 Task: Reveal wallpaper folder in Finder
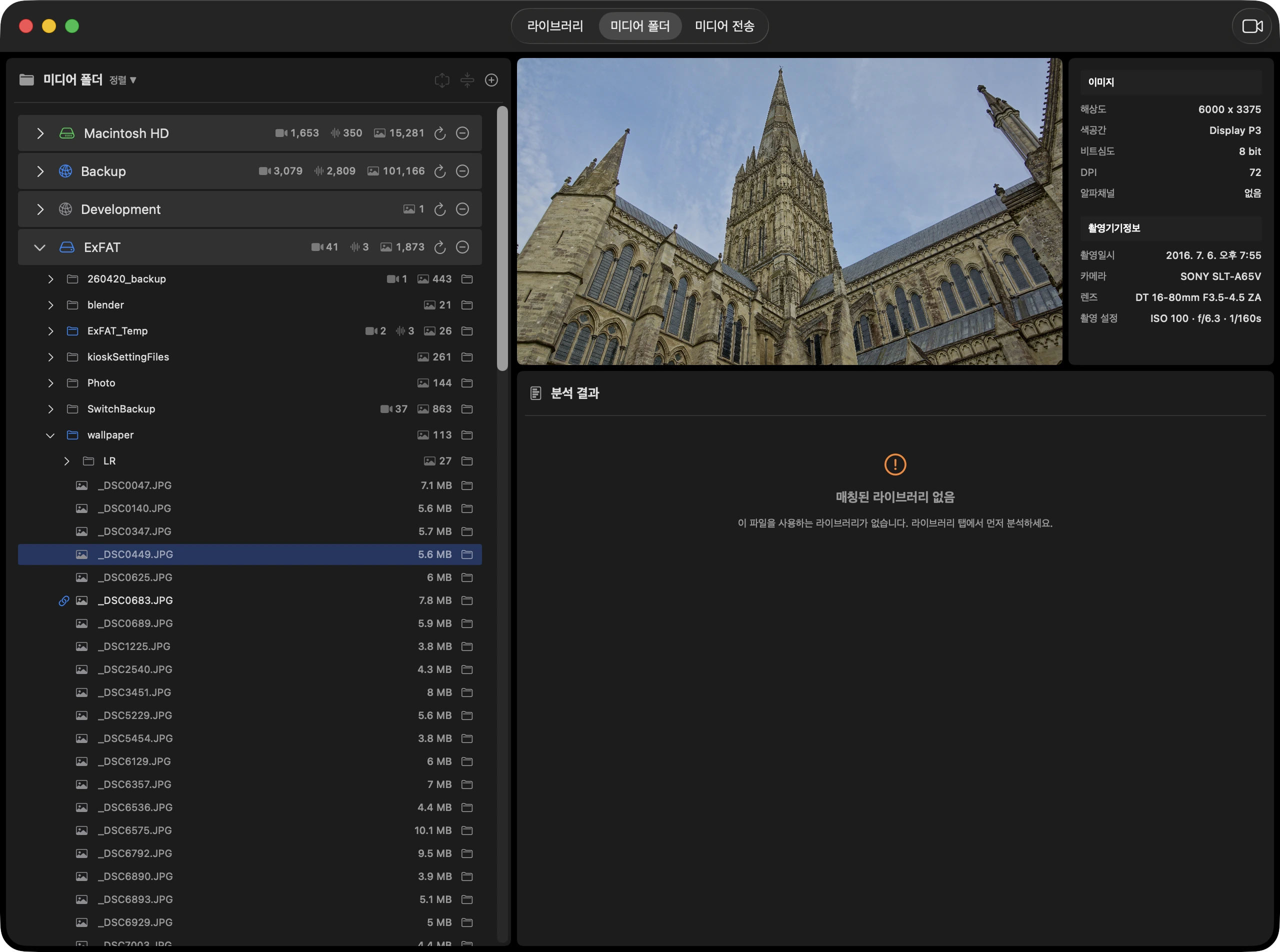(x=467, y=434)
